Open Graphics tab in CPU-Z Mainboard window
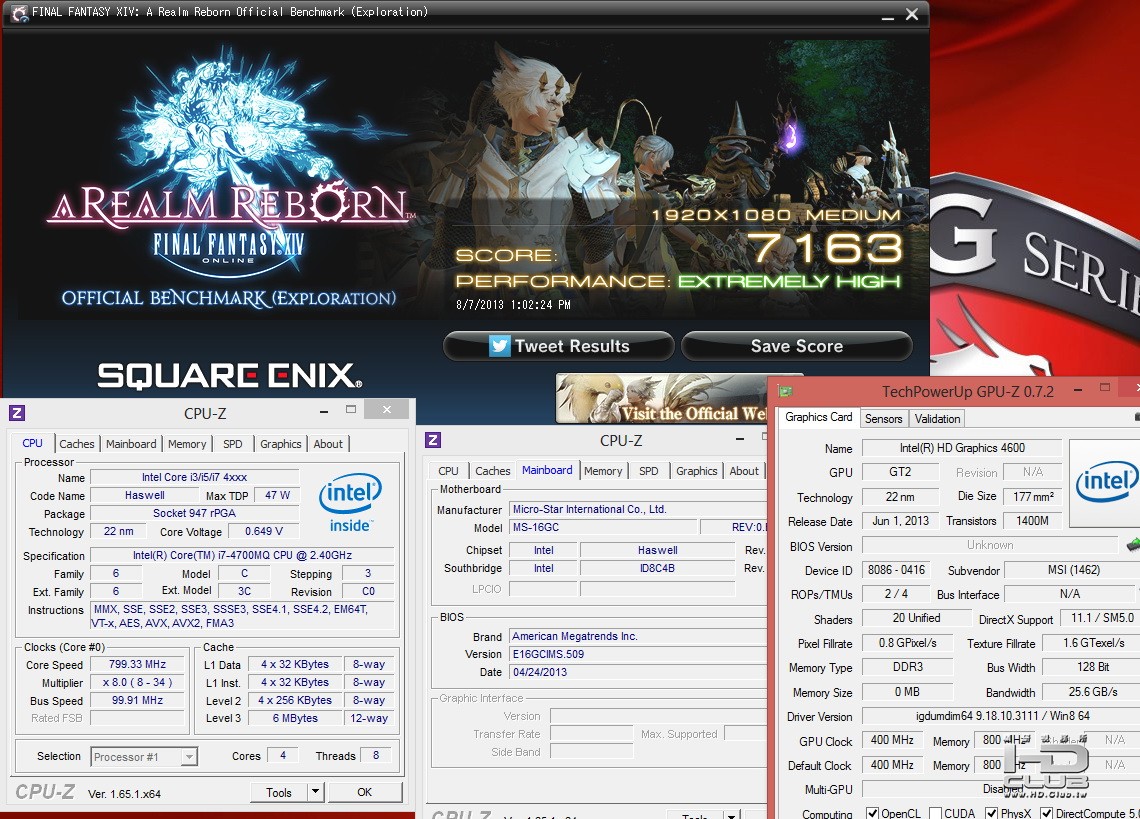Viewport: 1140px width, 819px height. 697,471
